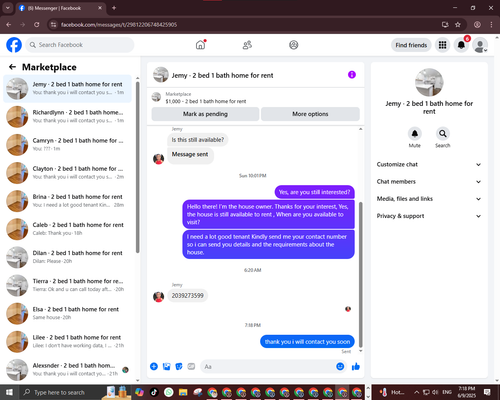
Task: Expand Media, files and links section
Action: [x=429, y=199]
